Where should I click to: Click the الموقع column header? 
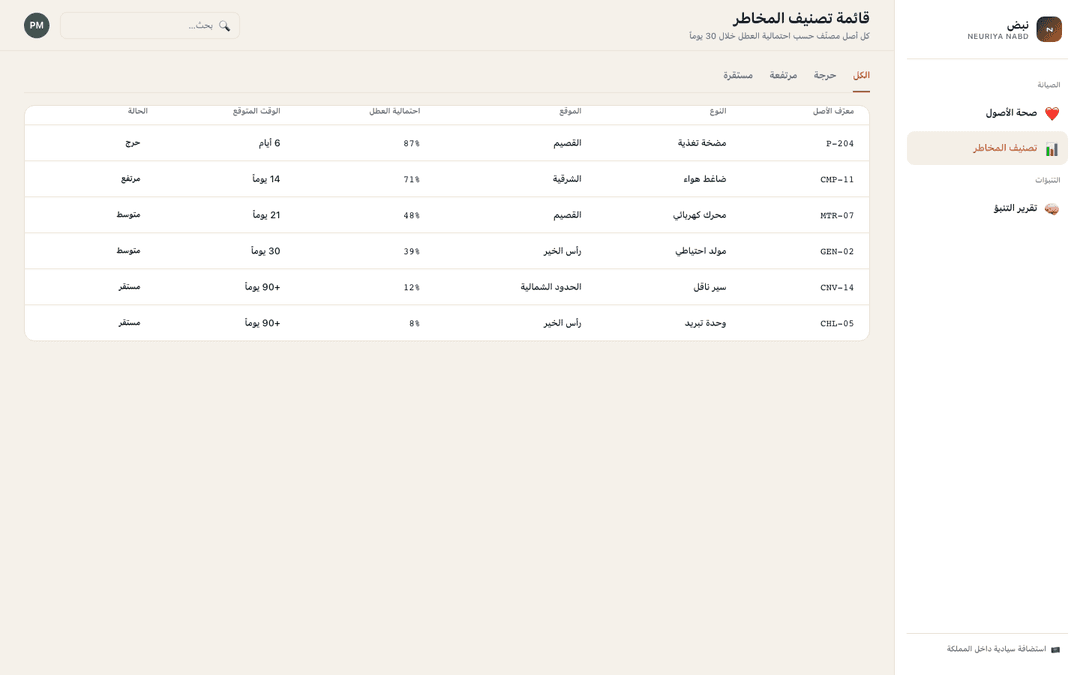pyautogui.click(x=570, y=111)
